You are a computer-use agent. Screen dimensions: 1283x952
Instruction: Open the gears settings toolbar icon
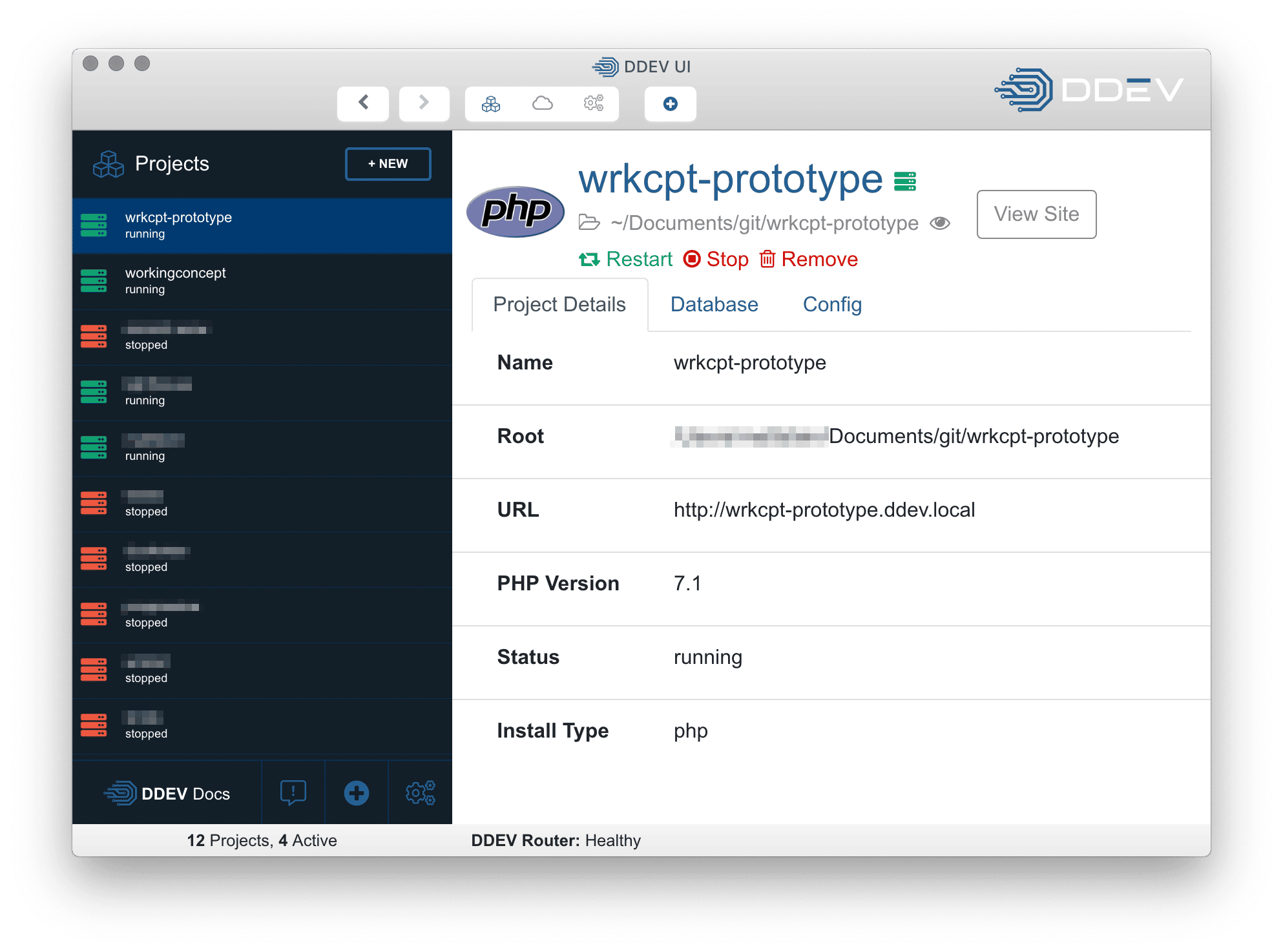click(594, 103)
